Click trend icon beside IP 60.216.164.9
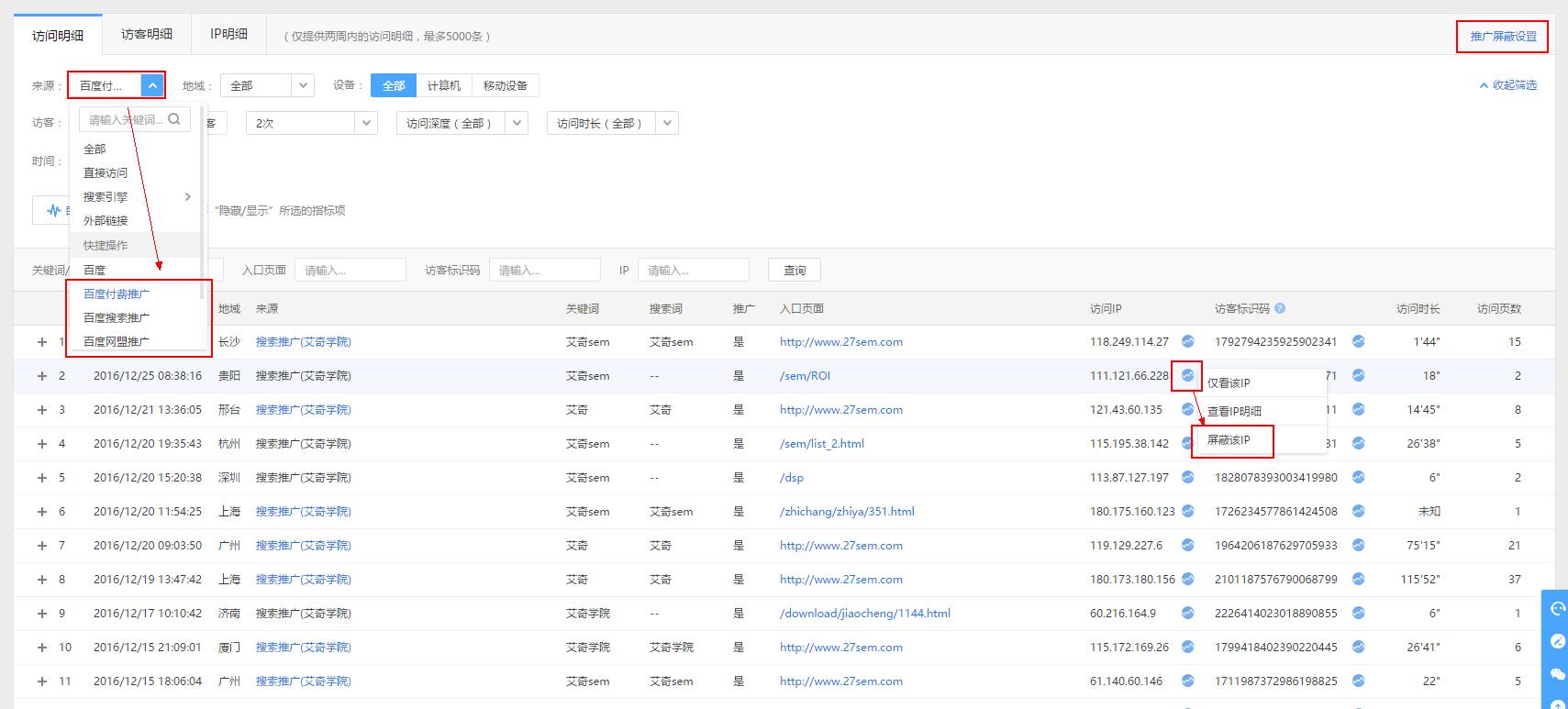Screen dimensions: 1568x709 [x=1188, y=613]
